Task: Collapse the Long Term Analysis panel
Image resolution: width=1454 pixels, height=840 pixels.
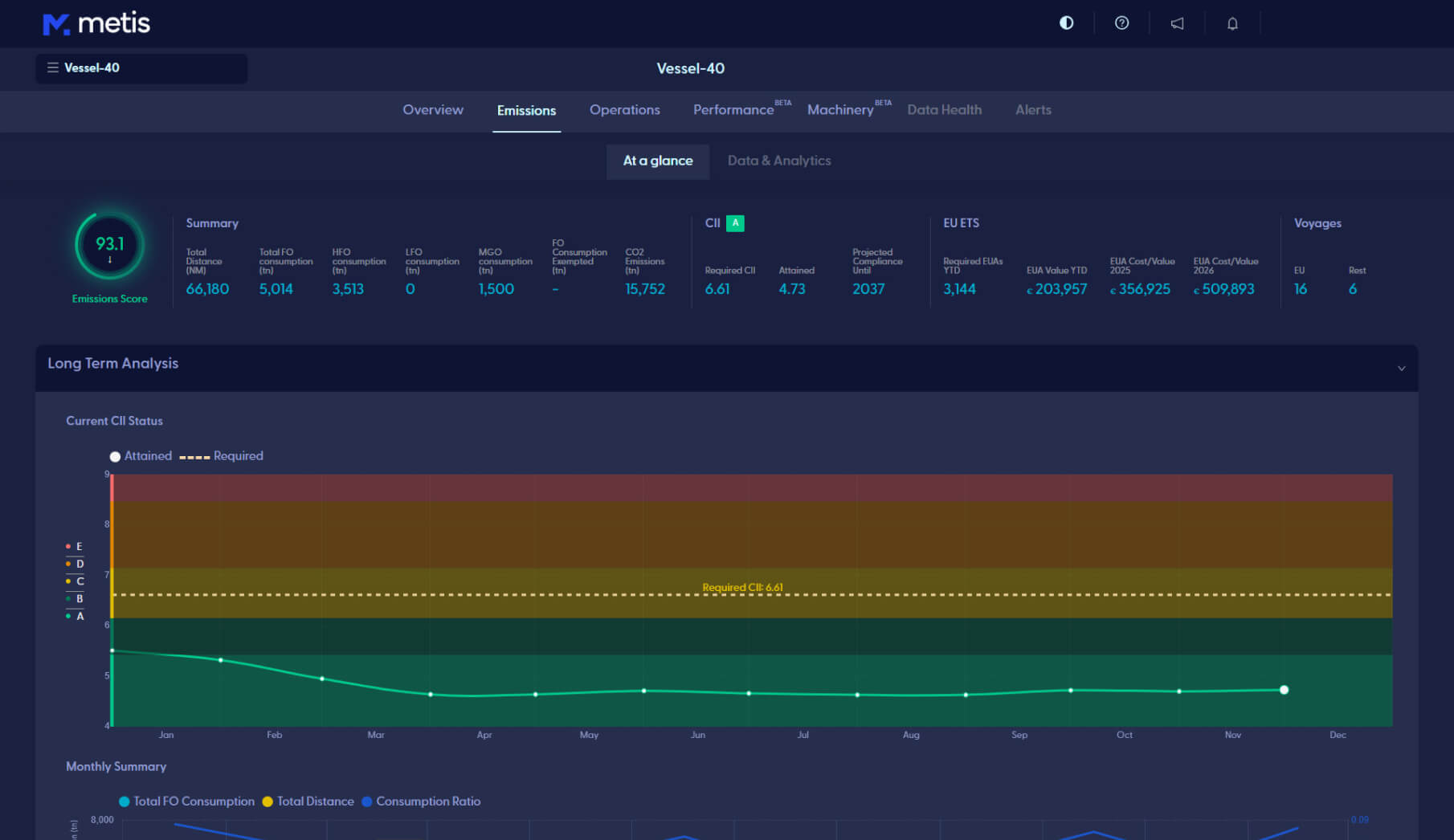Action: (1401, 369)
